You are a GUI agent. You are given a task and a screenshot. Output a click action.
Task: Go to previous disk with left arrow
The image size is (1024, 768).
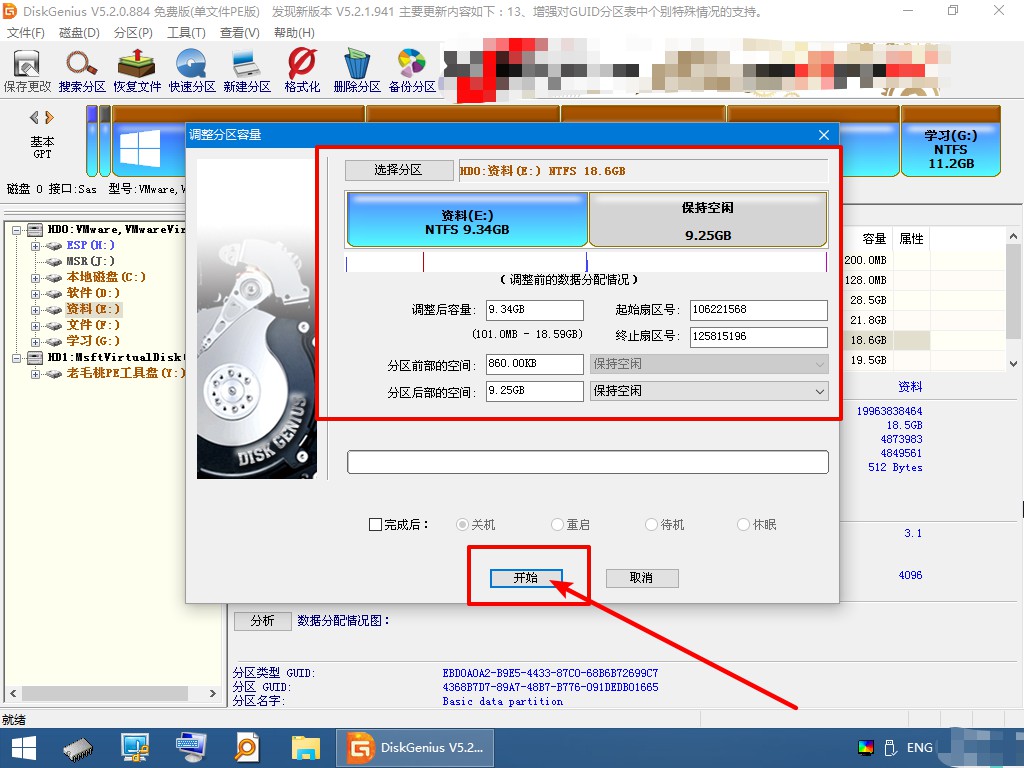point(34,118)
